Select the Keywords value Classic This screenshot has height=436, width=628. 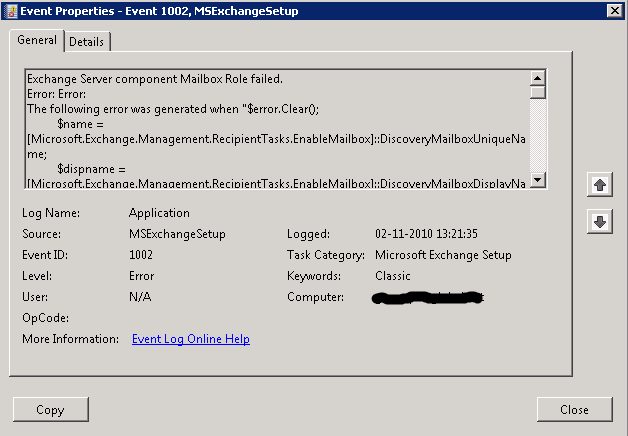[x=392, y=276]
